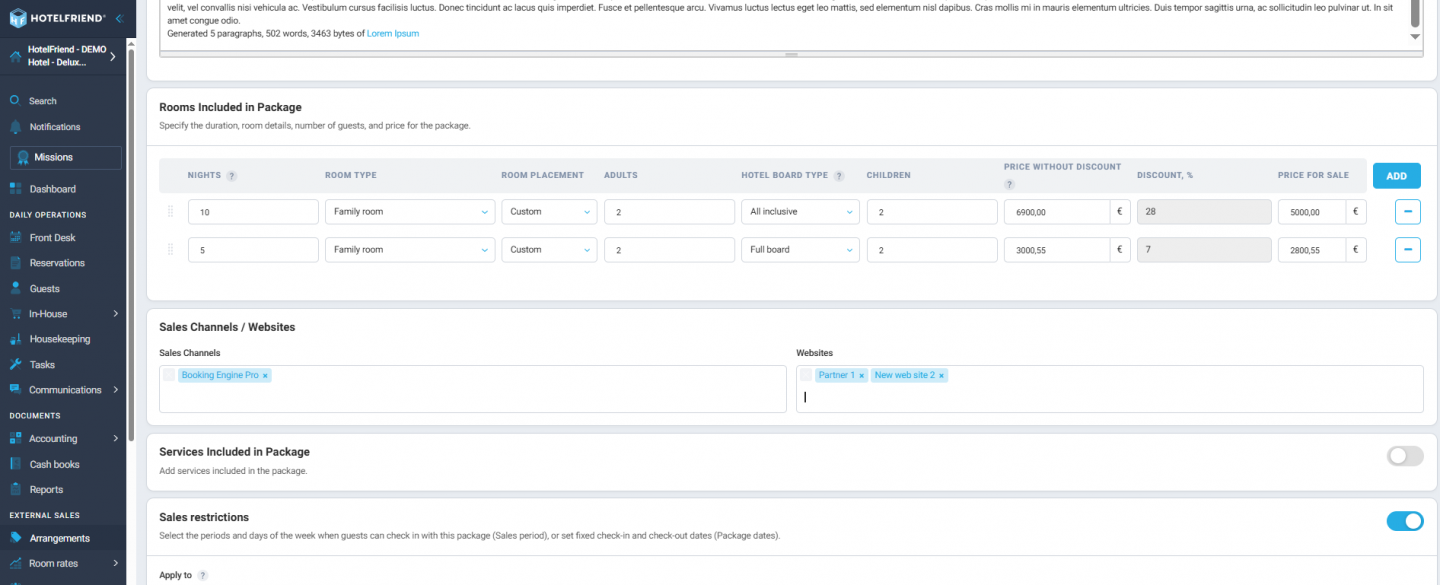
Task: Click the Guests person icon
Action: pos(15,289)
